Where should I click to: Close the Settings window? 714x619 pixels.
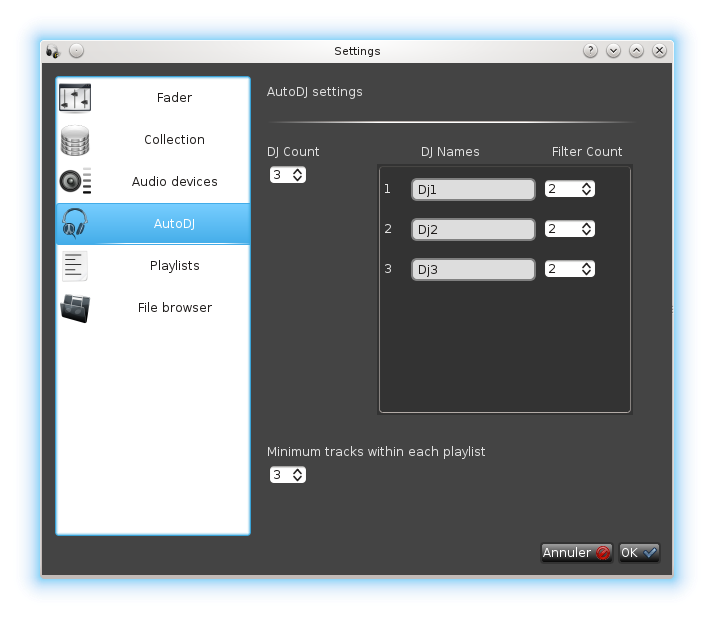[659, 51]
